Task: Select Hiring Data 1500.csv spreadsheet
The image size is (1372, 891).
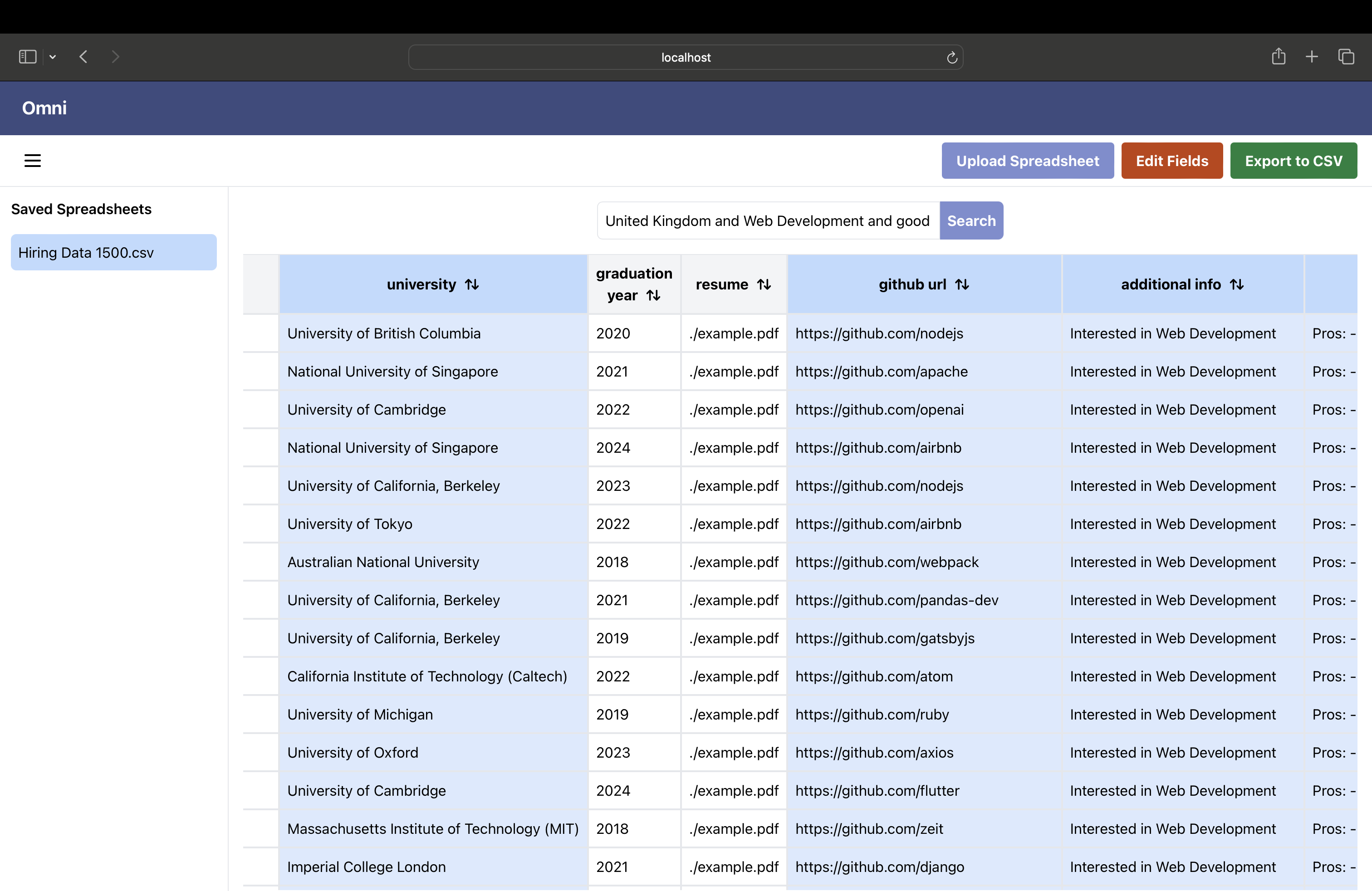Action: pyautogui.click(x=113, y=252)
